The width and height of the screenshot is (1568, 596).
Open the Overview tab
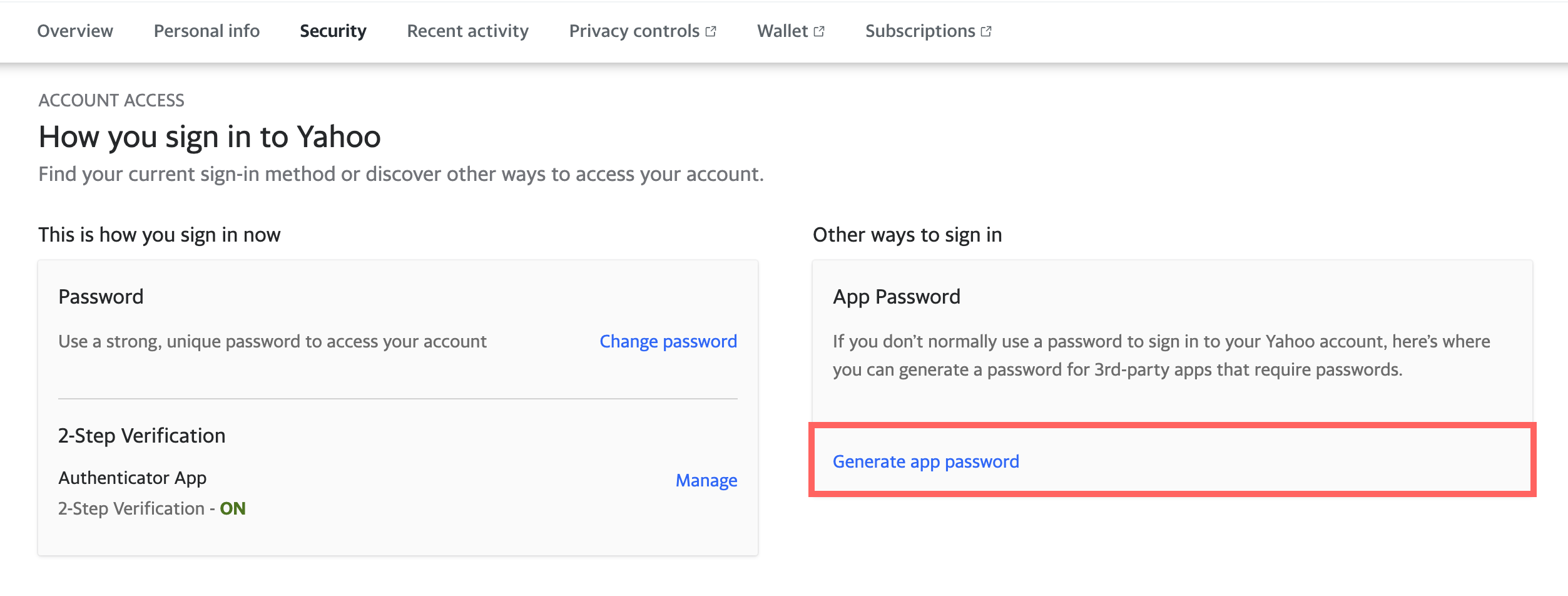click(75, 31)
